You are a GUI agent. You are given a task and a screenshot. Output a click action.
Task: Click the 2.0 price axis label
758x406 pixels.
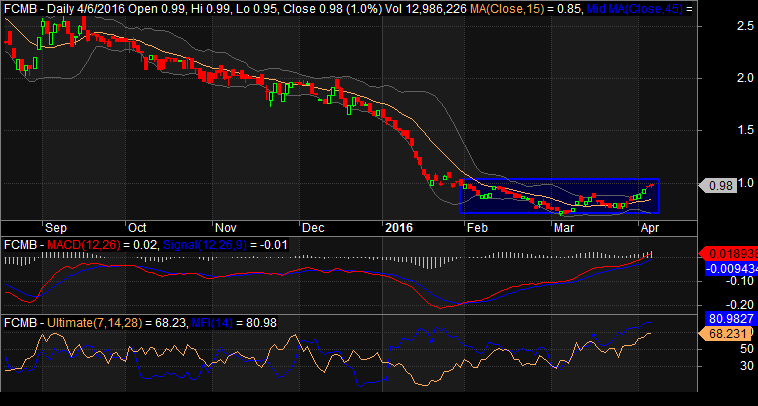[745, 78]
